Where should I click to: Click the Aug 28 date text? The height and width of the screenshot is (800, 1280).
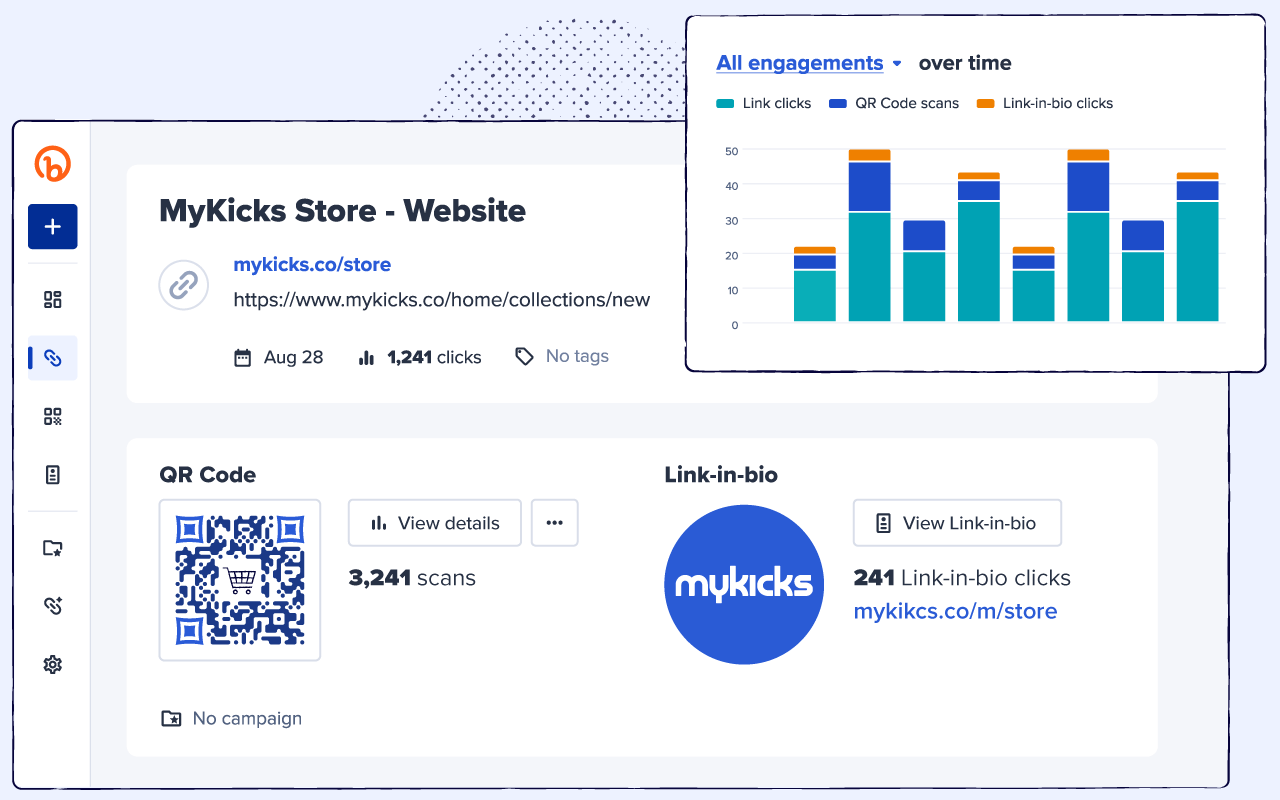tap(294, 357)
